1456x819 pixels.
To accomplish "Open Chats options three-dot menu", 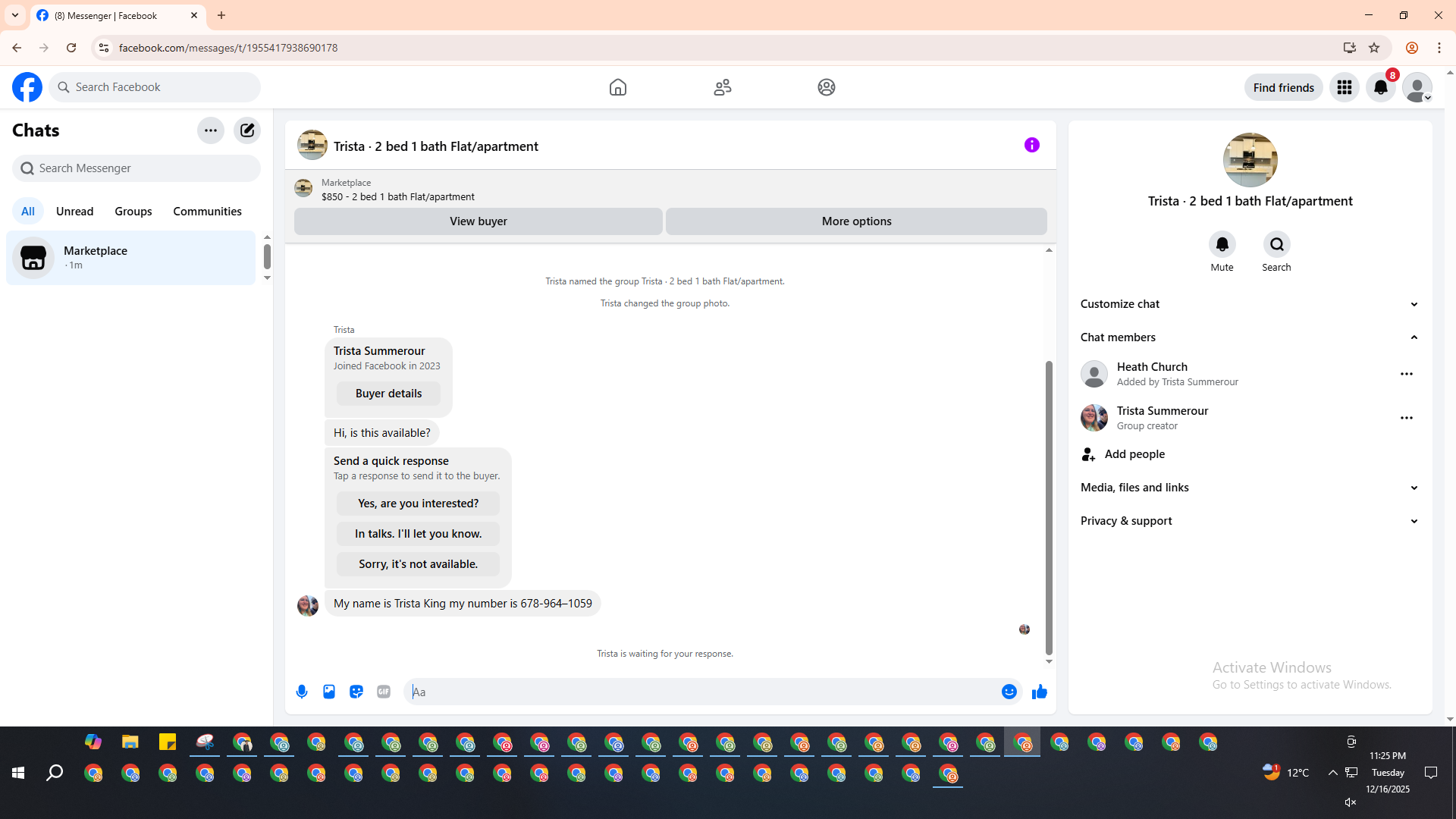I will (211, 130).
